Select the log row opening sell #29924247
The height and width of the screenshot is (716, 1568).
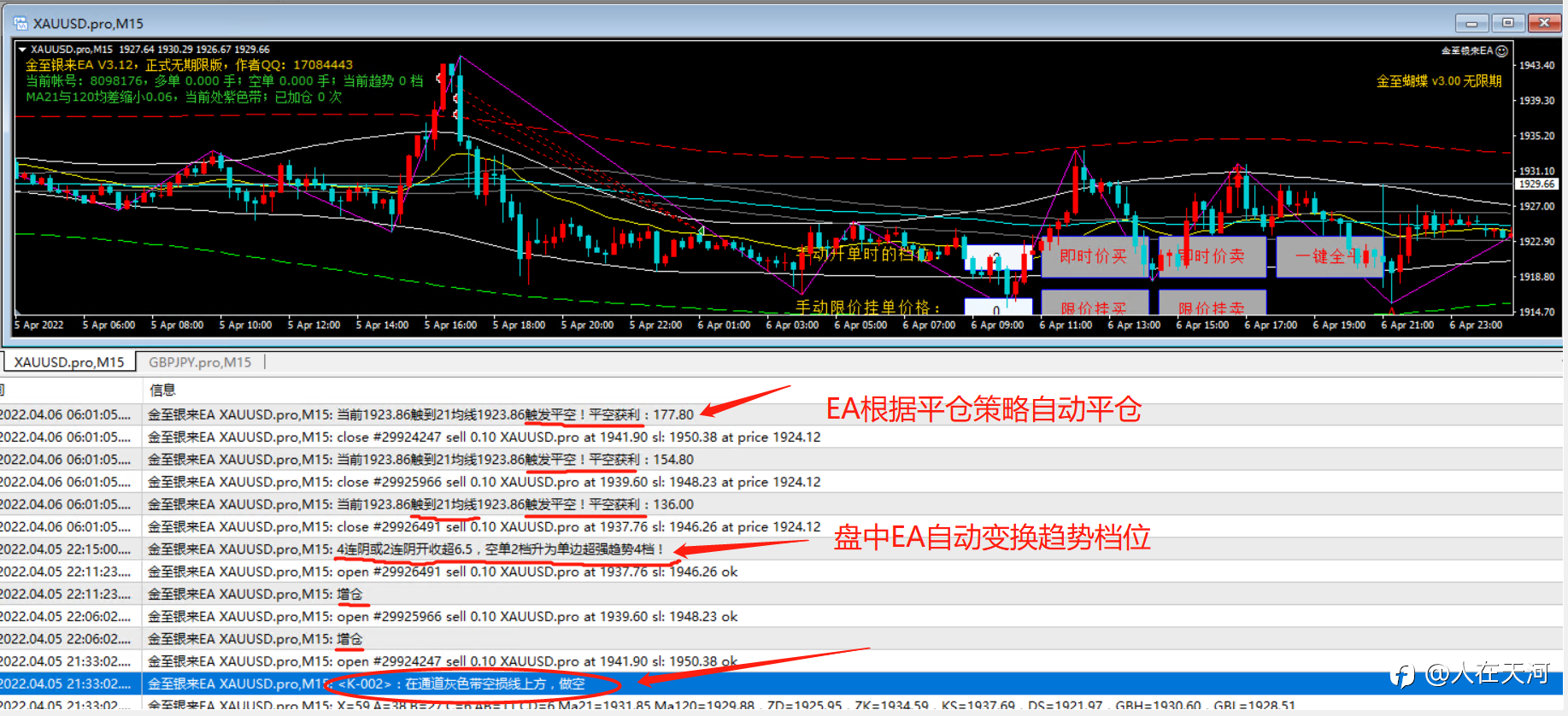point(781,661)
